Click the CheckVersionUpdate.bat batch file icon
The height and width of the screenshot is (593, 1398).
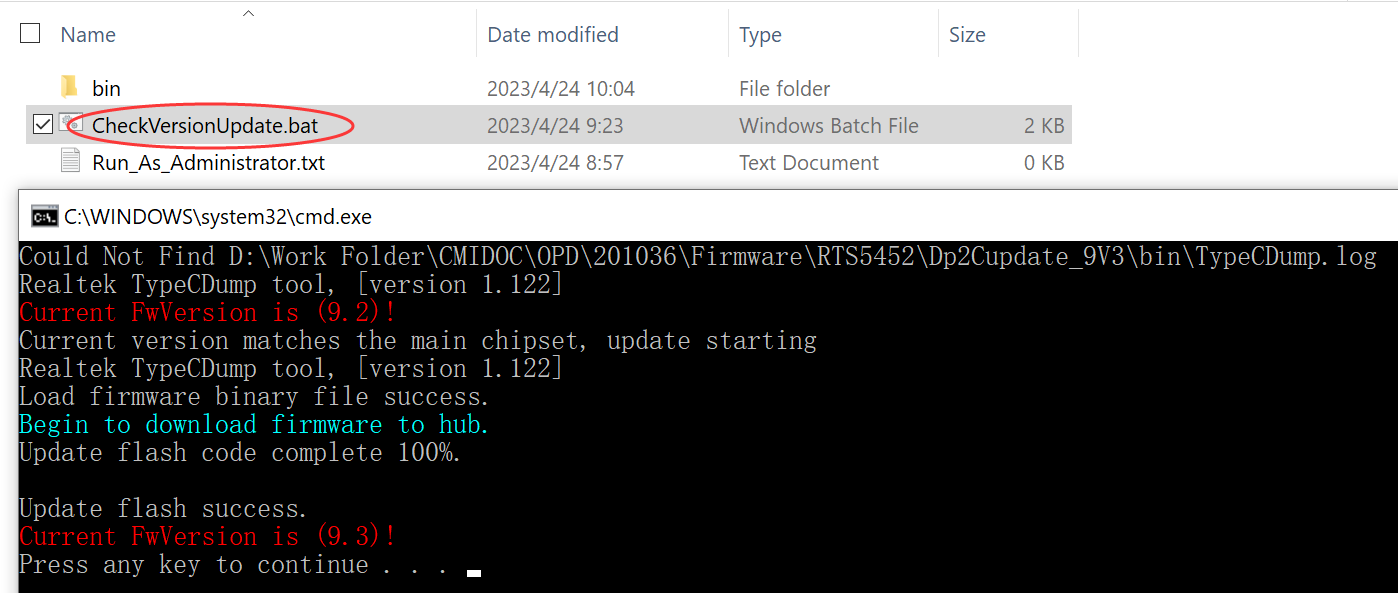tap(70, 124)
